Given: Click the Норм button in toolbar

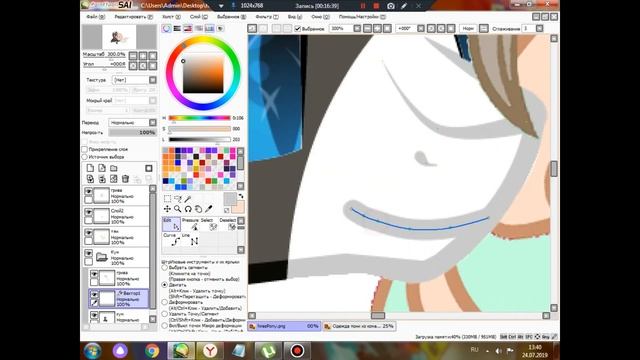Looking at the screenshot, I should [468, 29].
